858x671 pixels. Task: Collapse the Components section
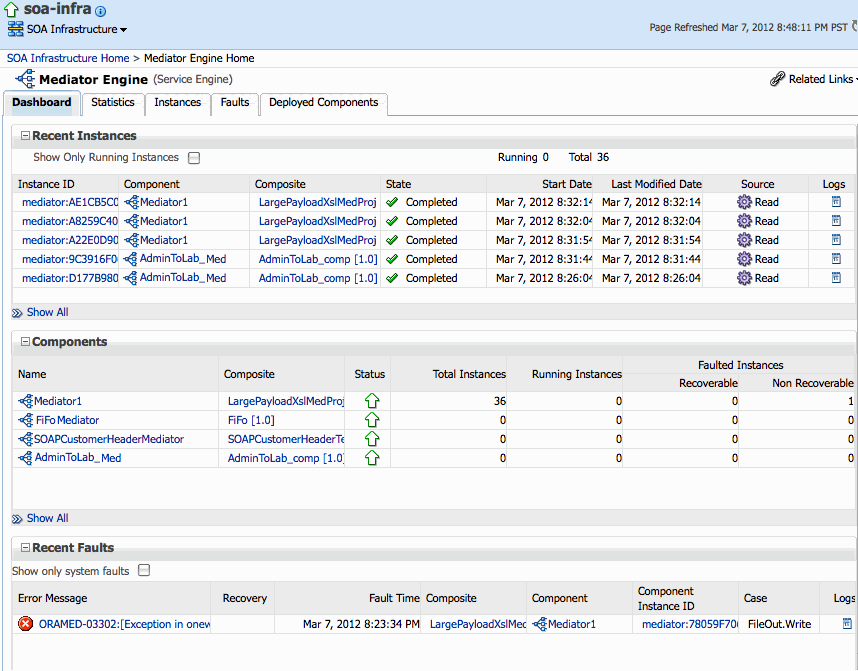pyautogui.click(x=23, y=342)
